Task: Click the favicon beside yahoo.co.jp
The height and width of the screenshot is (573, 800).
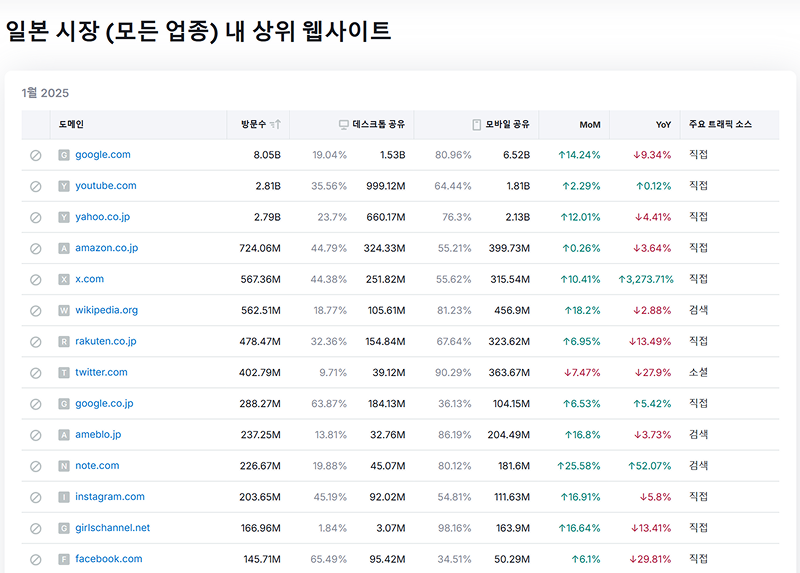Action: coord(64,217)
